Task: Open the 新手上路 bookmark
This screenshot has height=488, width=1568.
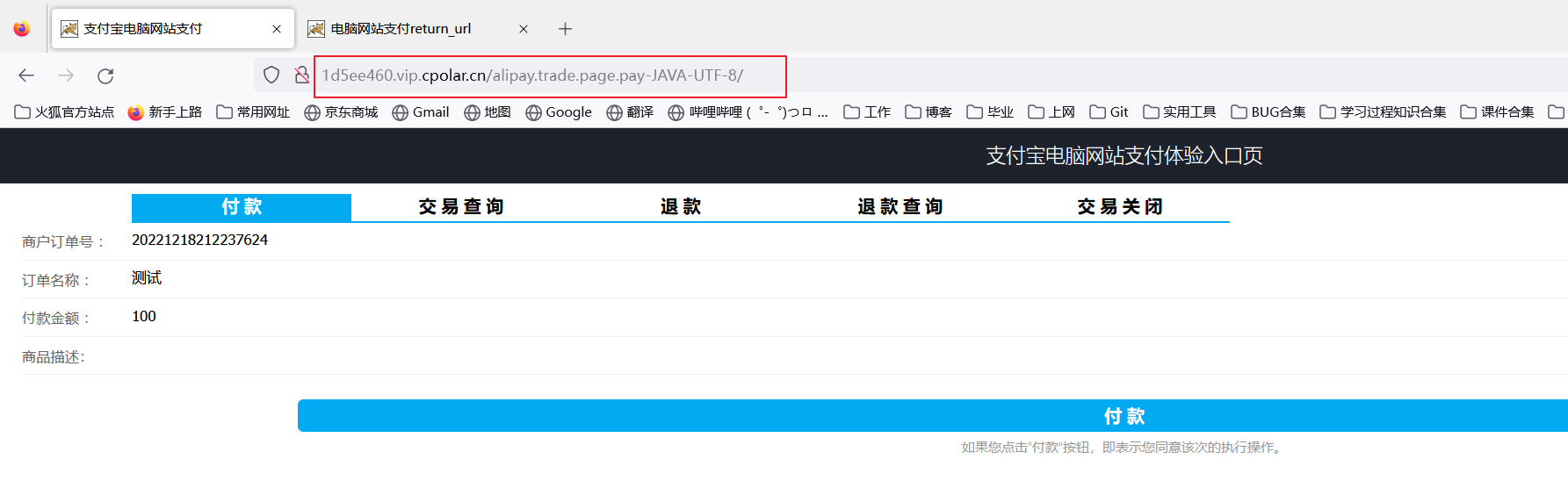Action: 165,112
